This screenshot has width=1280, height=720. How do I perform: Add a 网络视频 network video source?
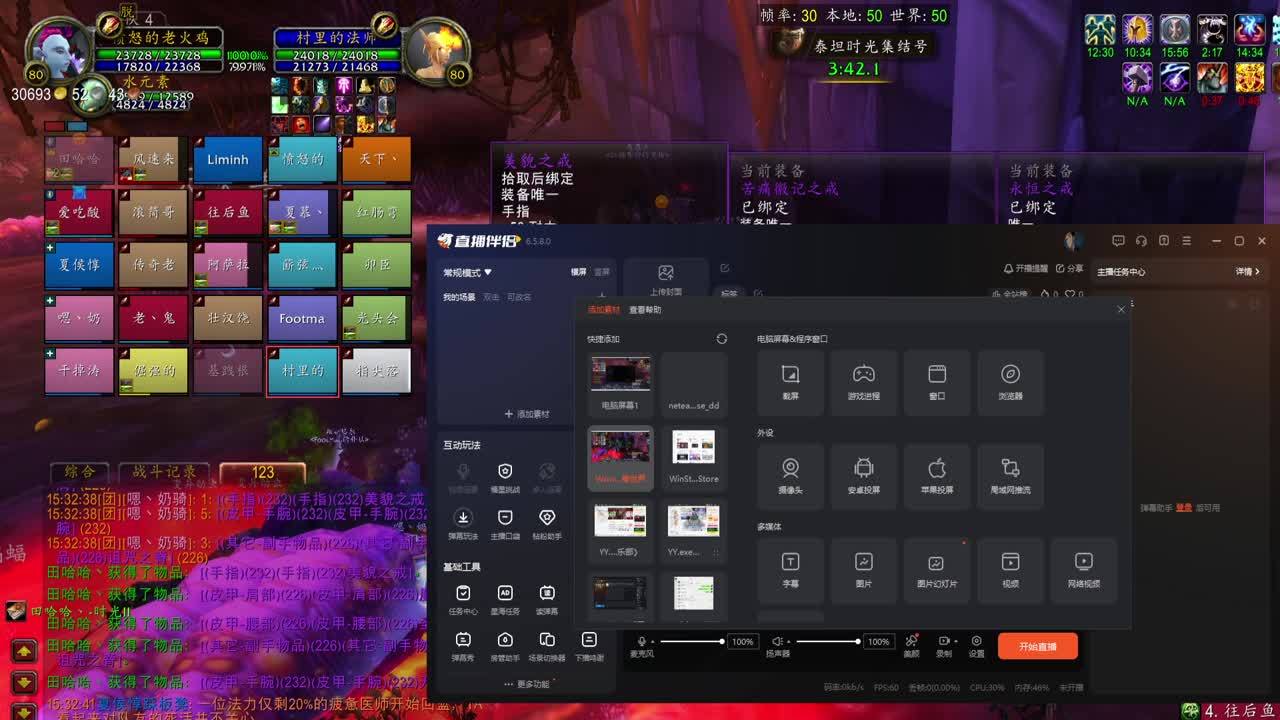pyautogui.click(x=1083, y=569)
